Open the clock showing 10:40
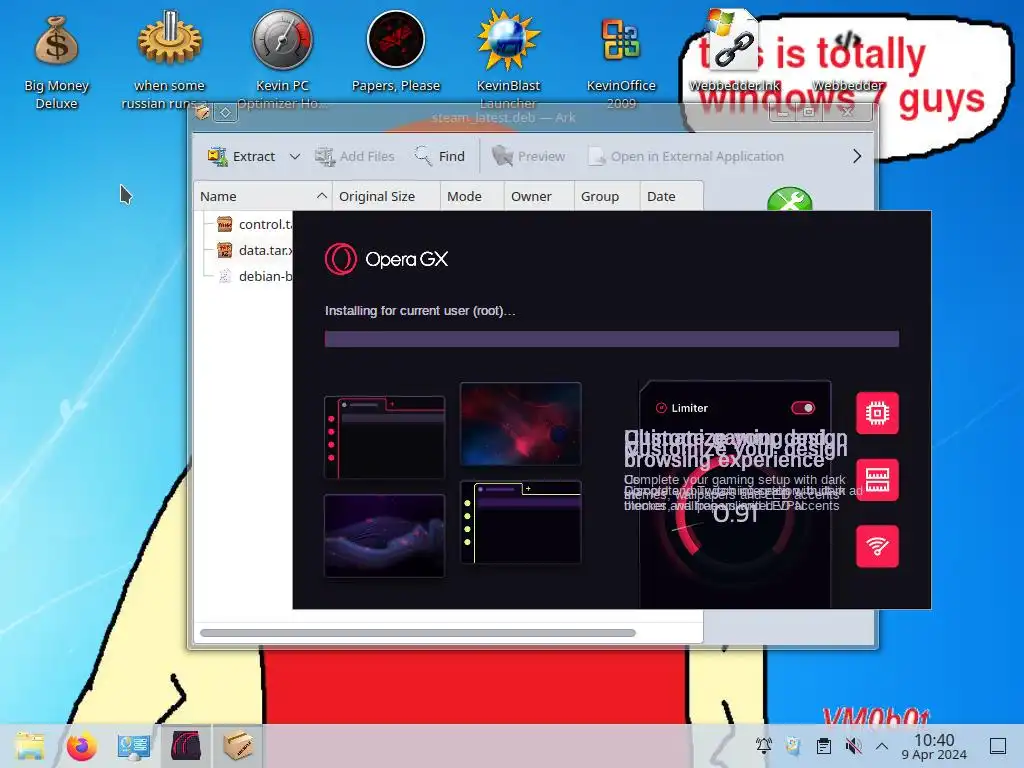 click(934, 746)
